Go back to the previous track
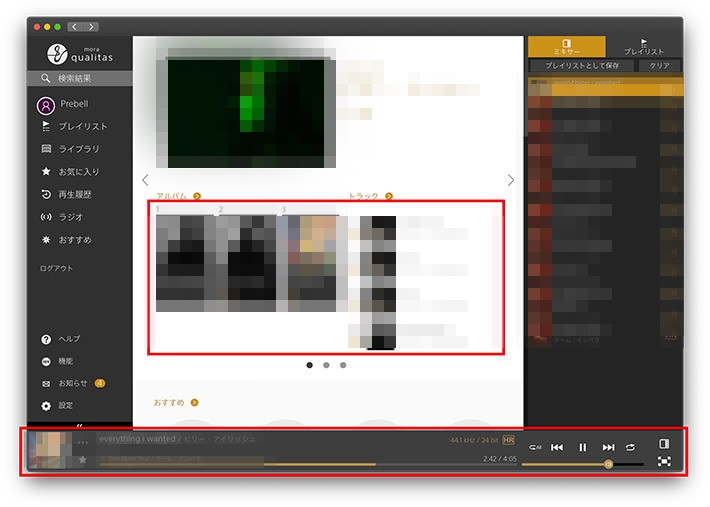710x507 pixels. pyautogui.click(x=557, y=447)
